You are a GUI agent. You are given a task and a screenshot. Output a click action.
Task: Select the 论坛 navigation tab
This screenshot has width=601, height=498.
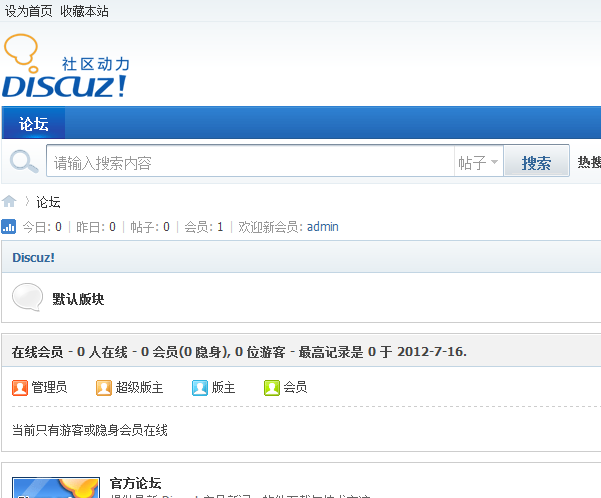tap(34, 124)
